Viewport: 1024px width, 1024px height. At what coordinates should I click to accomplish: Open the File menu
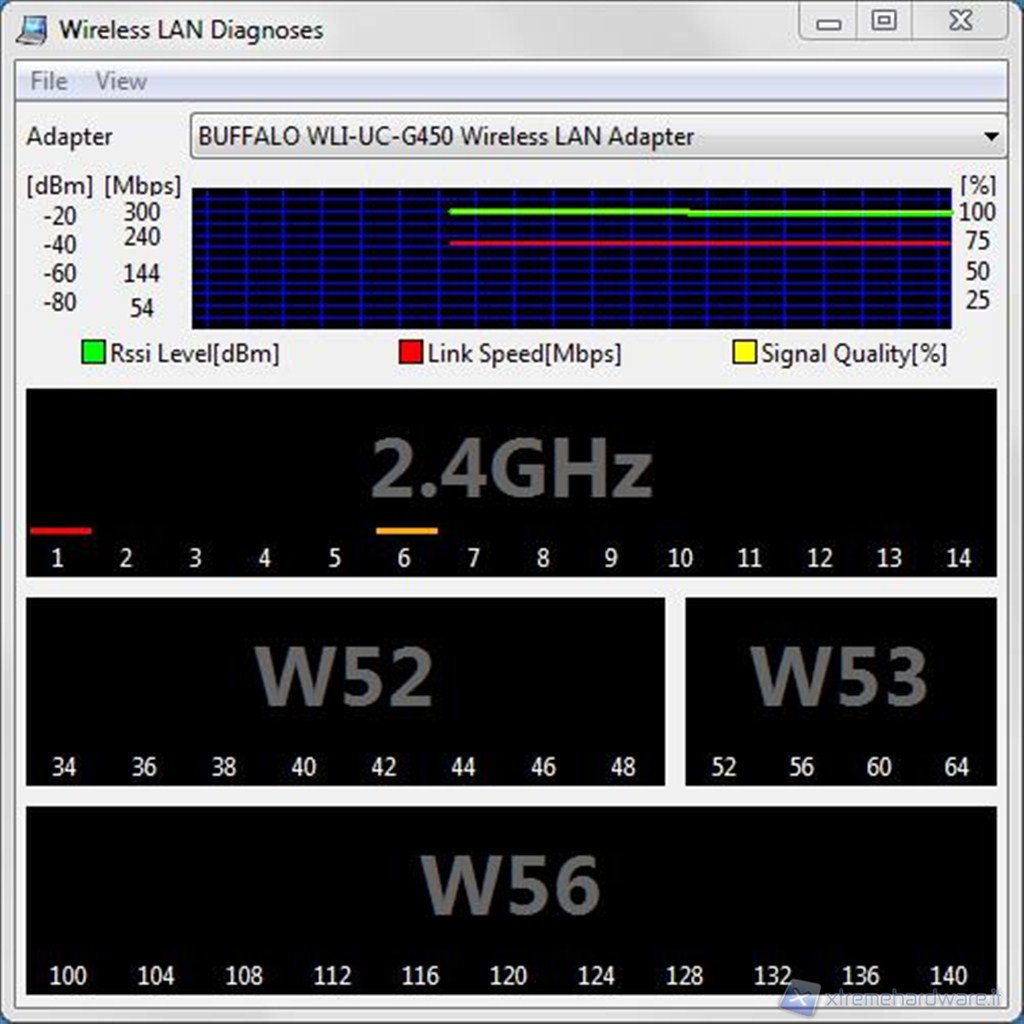click(x=49, y=82)
